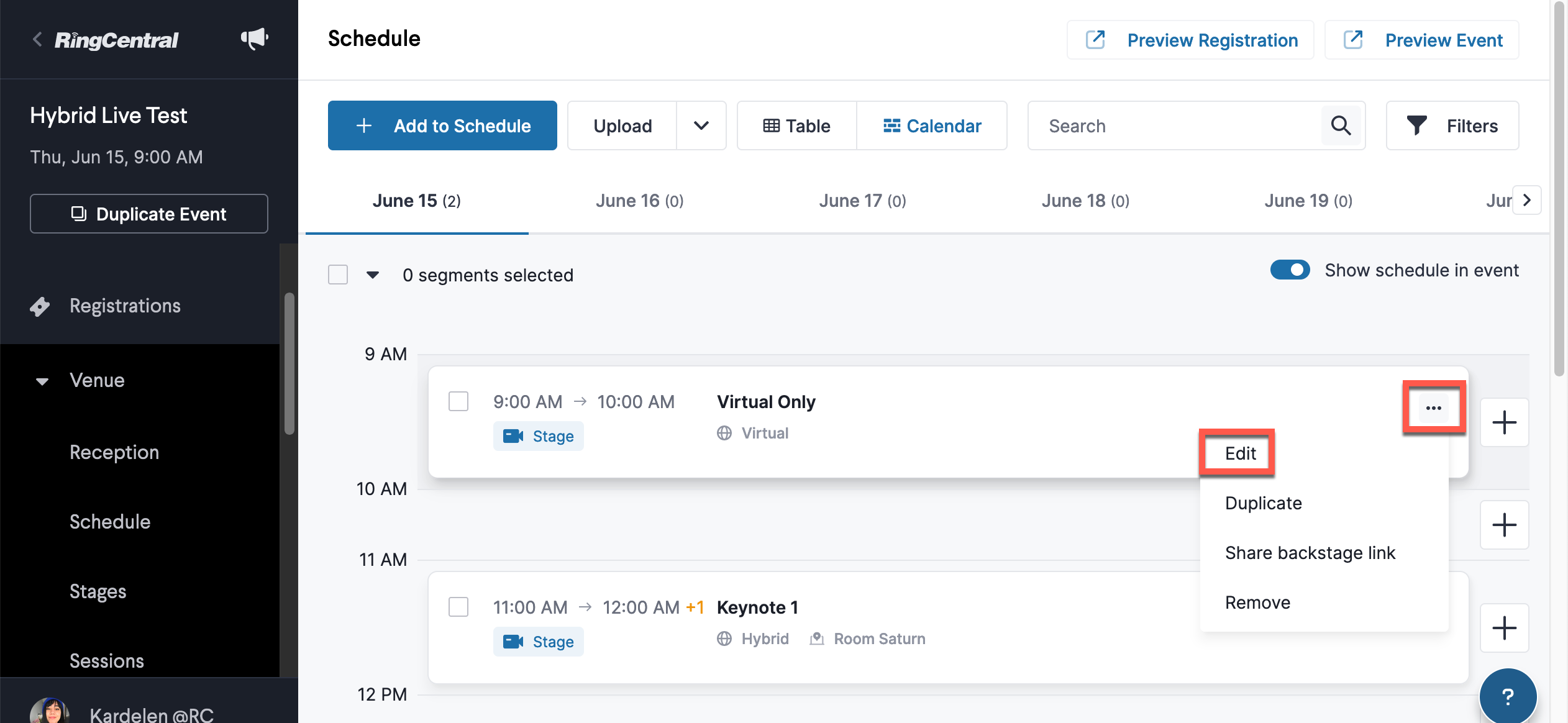Click the search magnifier icon
Image resolution: width=1568 pixels, height=723 pixels.
[x=1341, y=126]
